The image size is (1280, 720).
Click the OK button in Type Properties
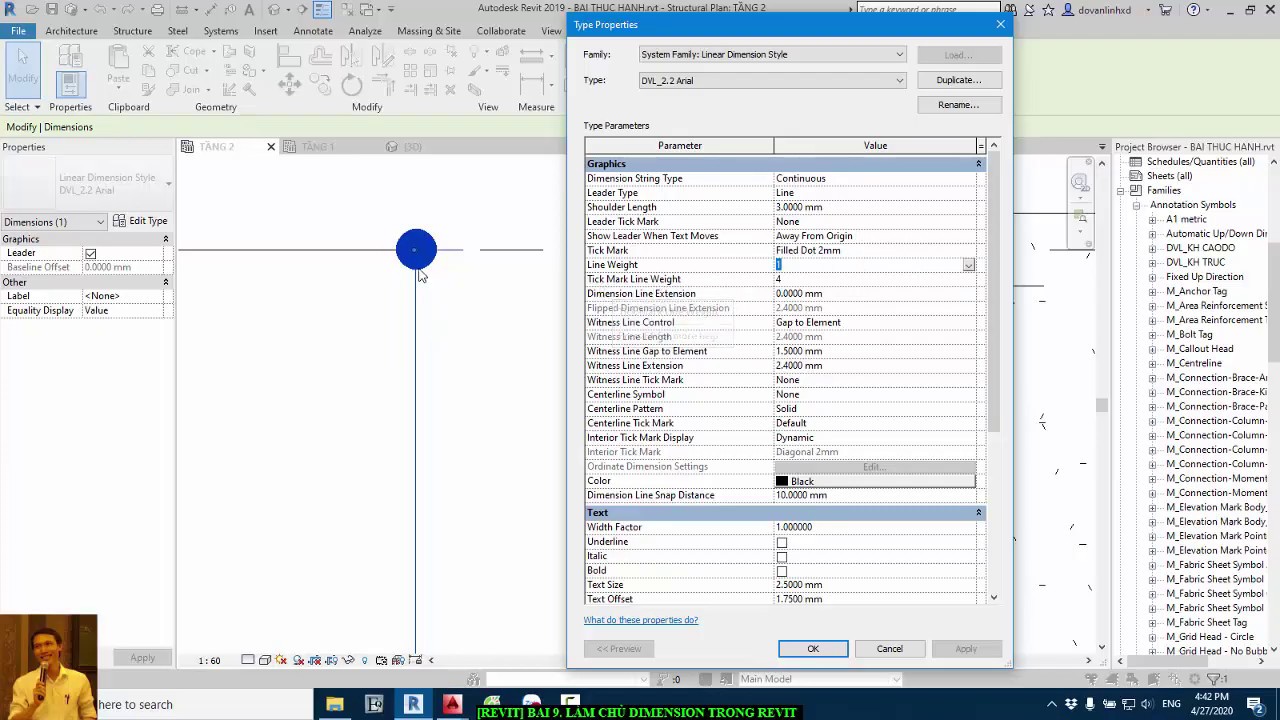(813, 649)
